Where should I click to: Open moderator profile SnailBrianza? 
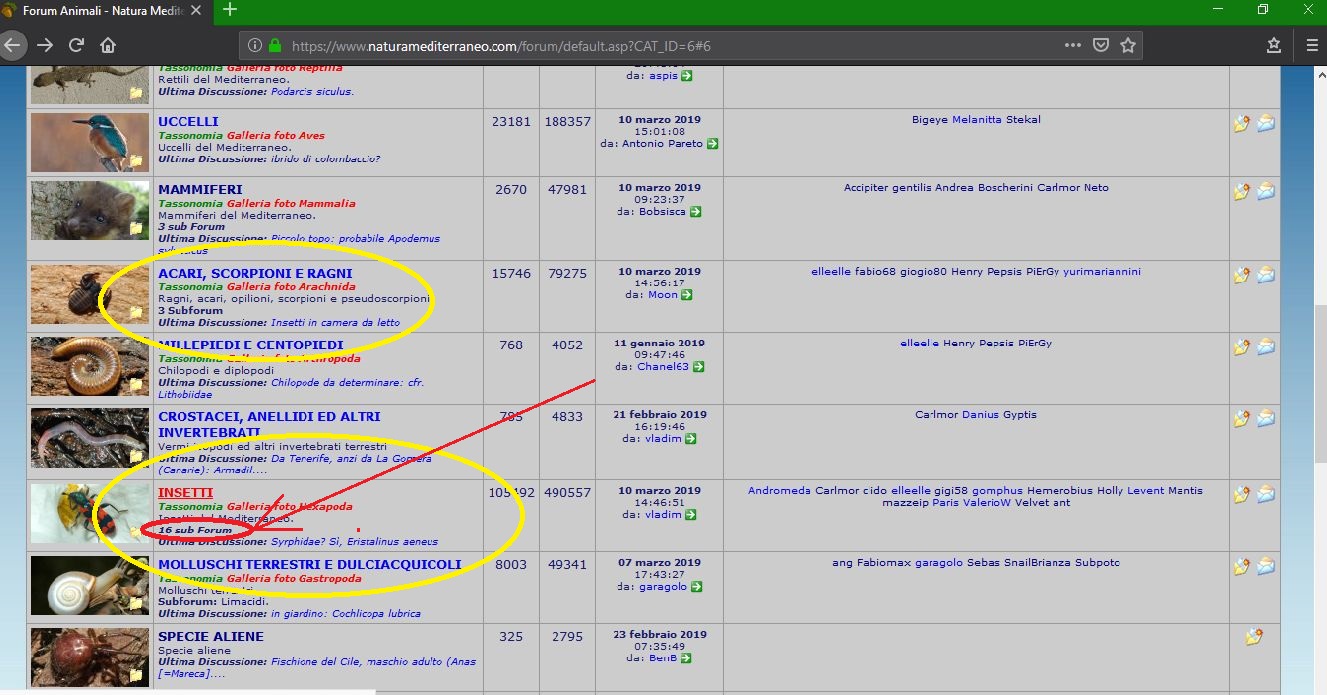click(1035, 563)
